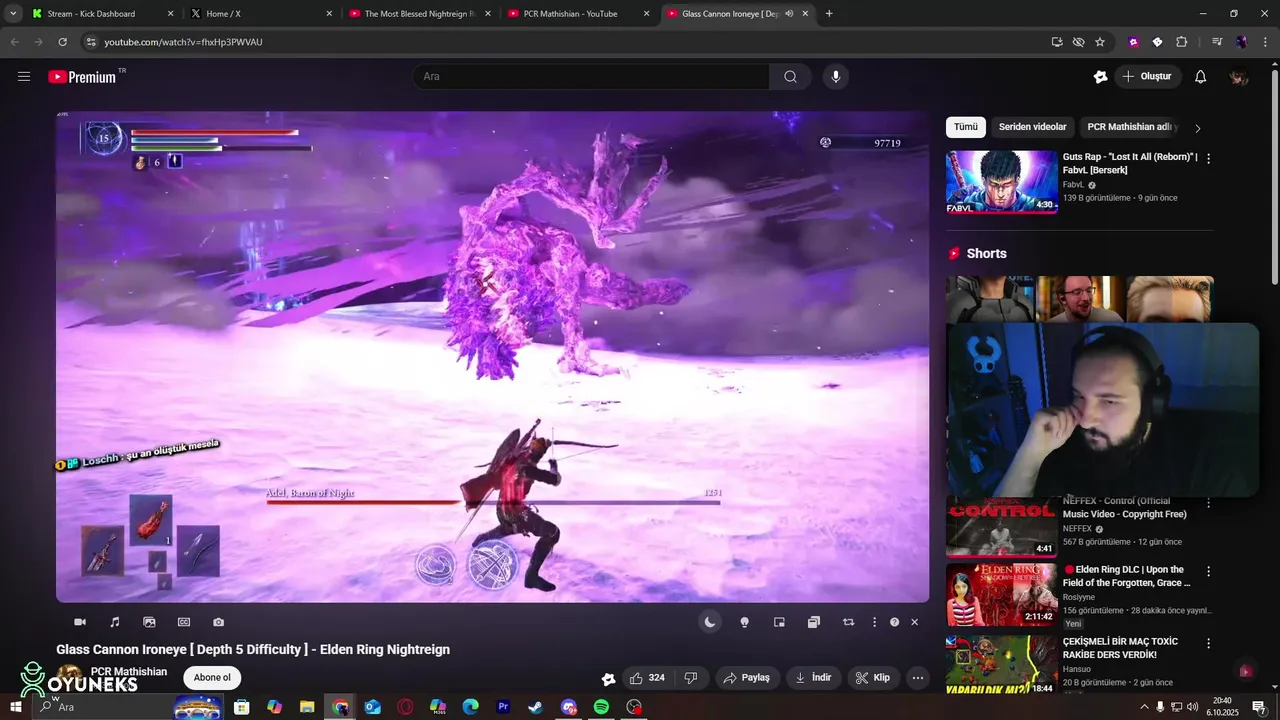Image resolution: width=1280 pixels, height=720 pixels.
Task: Open a new browser tab
Action: pos(829,14)
